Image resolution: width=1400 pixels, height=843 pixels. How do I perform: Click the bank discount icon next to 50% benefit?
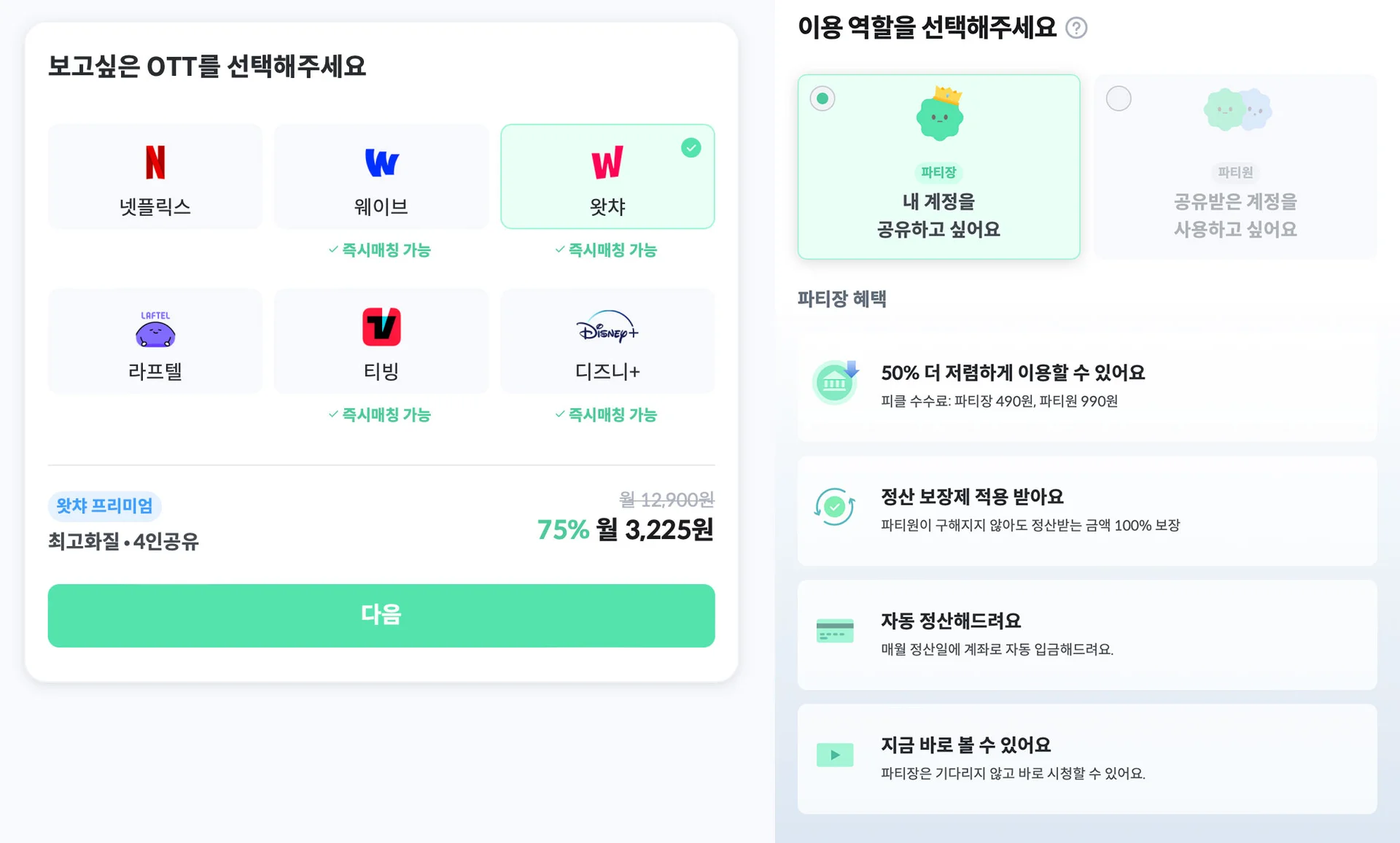(835, 382)
